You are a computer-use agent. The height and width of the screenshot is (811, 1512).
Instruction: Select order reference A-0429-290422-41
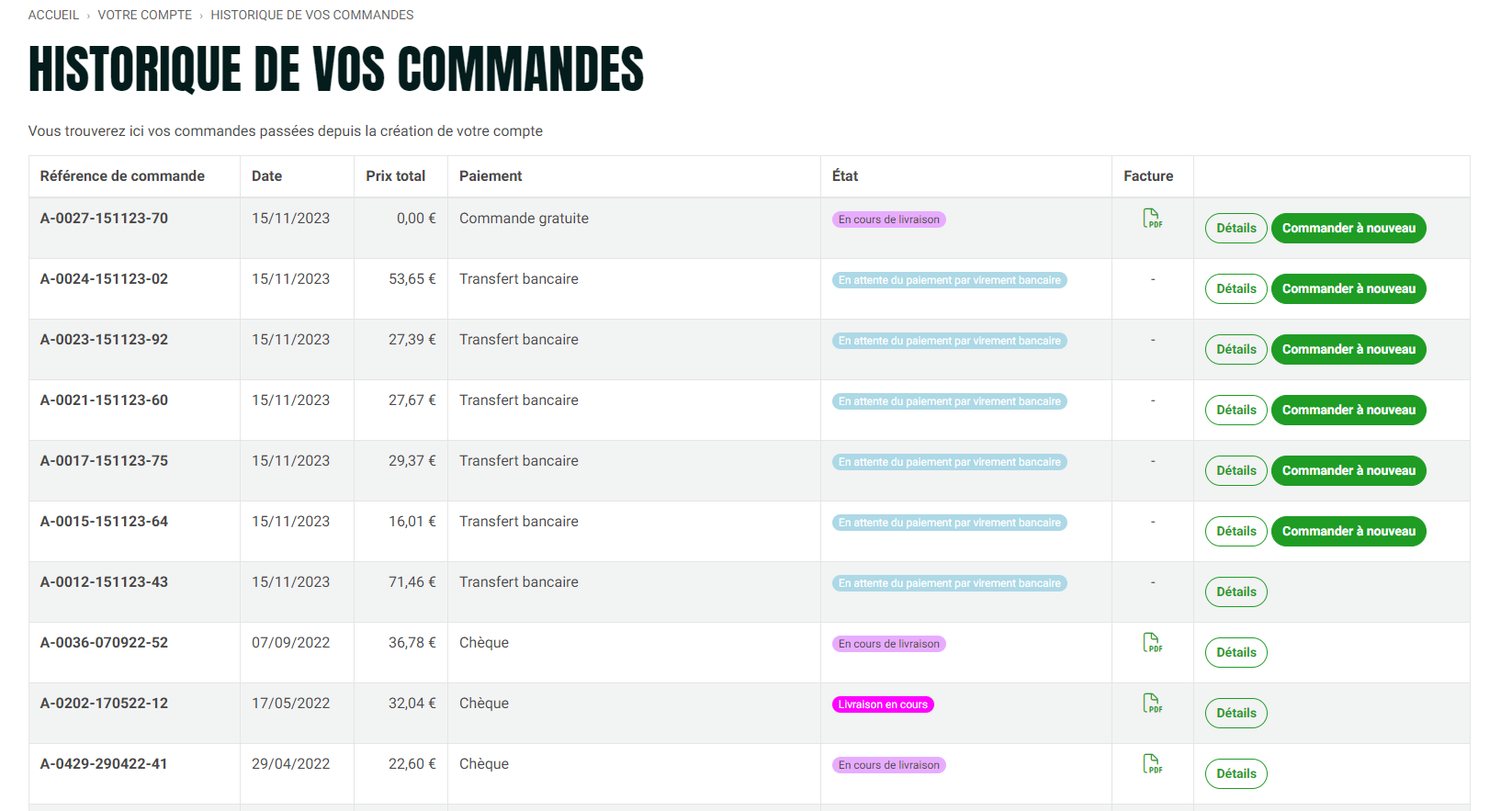(x=104, y=764)
